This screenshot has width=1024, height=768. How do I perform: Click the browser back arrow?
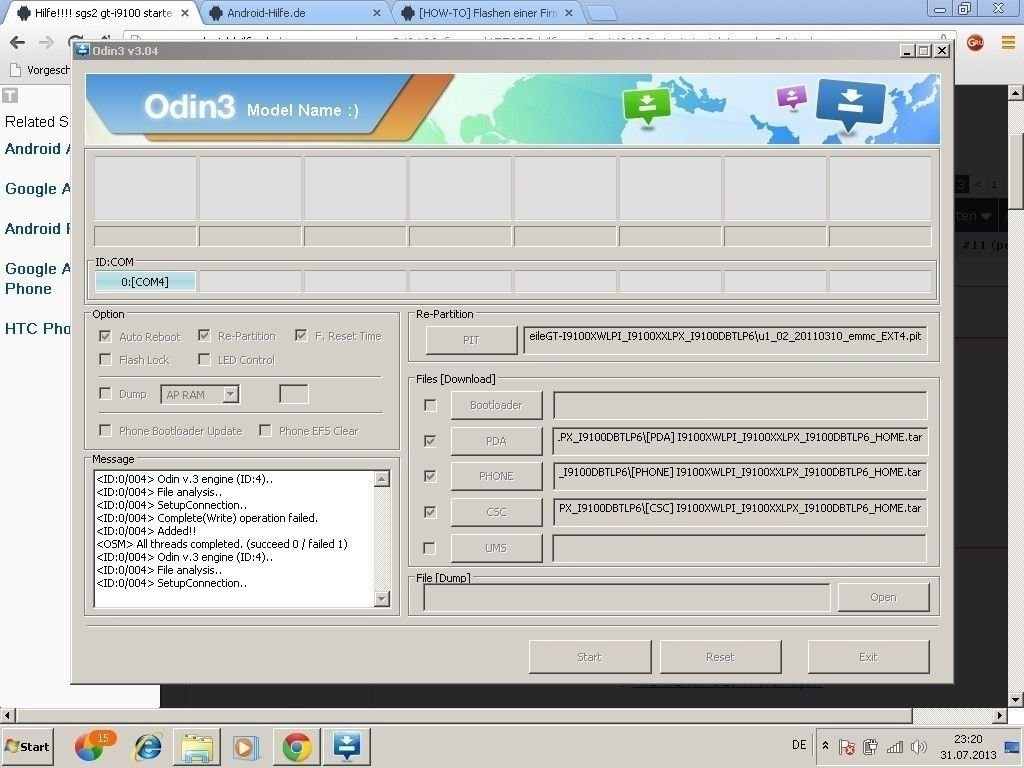tap(18, 43)
